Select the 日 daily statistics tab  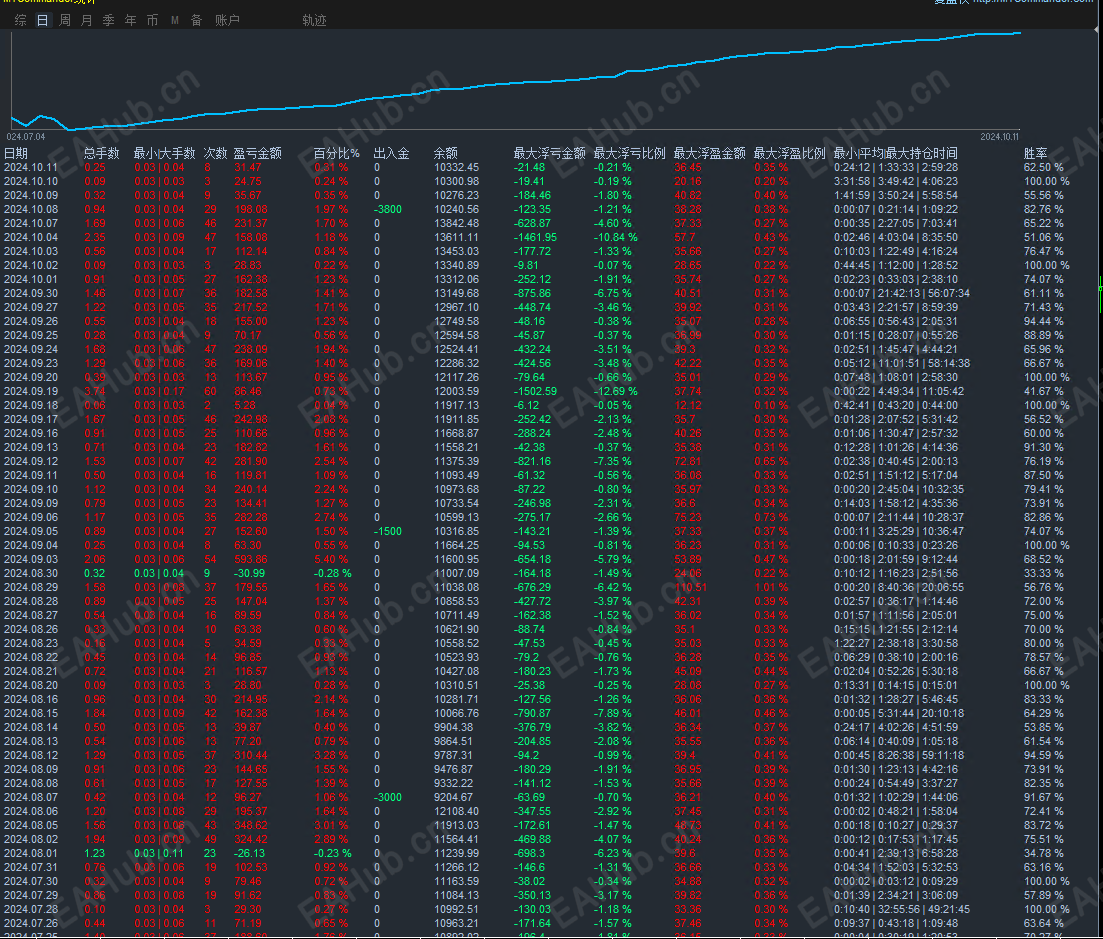click(42, 20)
